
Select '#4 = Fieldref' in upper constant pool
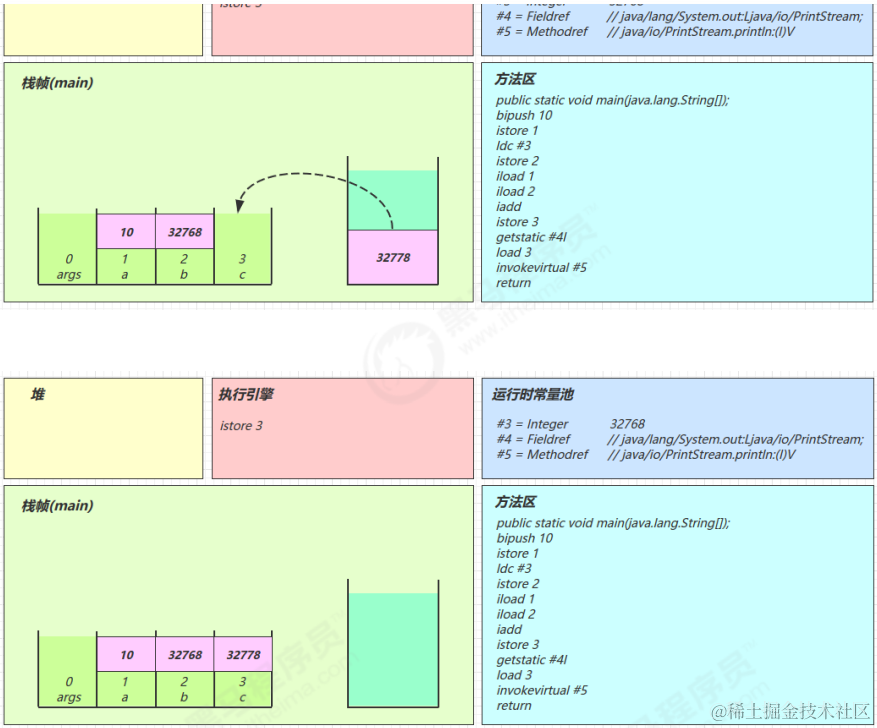click(532, 16)
